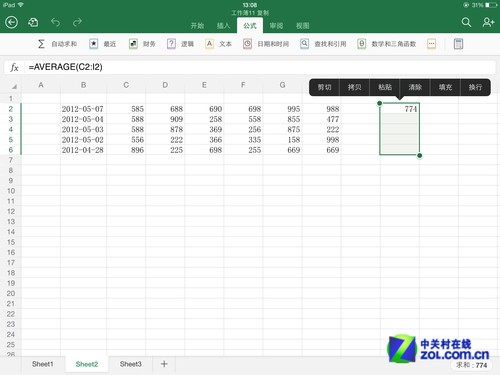The image size is (500, 375).
Task: Undo the last action
Action: coord(55,22)
